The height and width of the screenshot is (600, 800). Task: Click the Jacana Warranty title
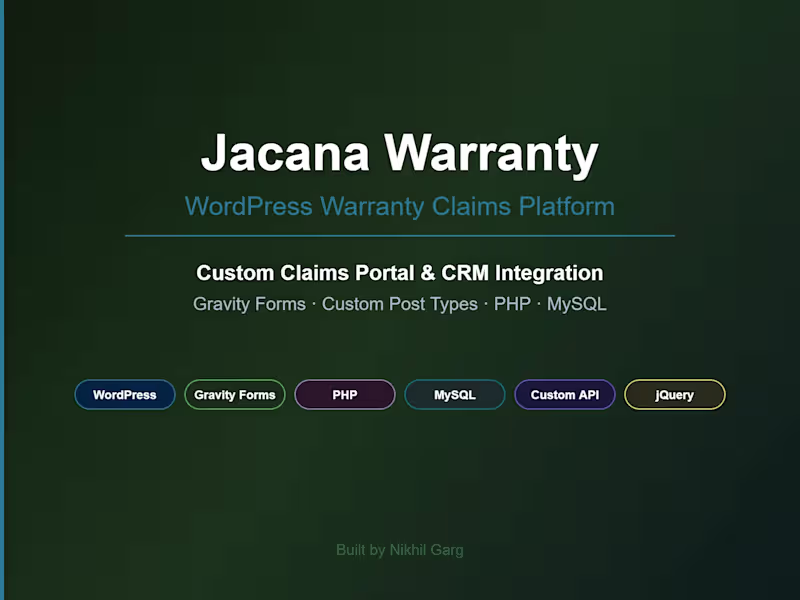(x=399, y=152)
